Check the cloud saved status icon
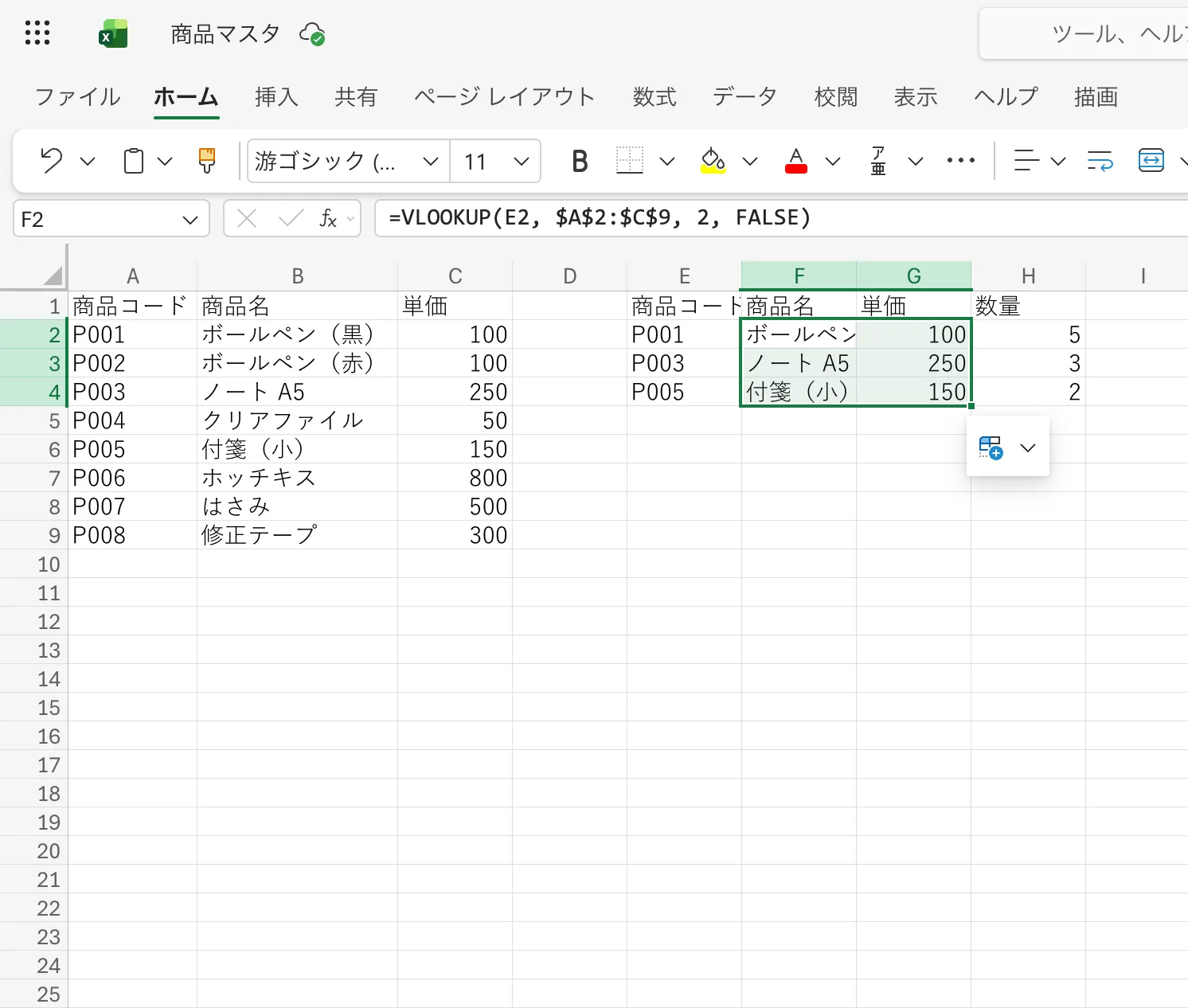 (x=311, y=34)
